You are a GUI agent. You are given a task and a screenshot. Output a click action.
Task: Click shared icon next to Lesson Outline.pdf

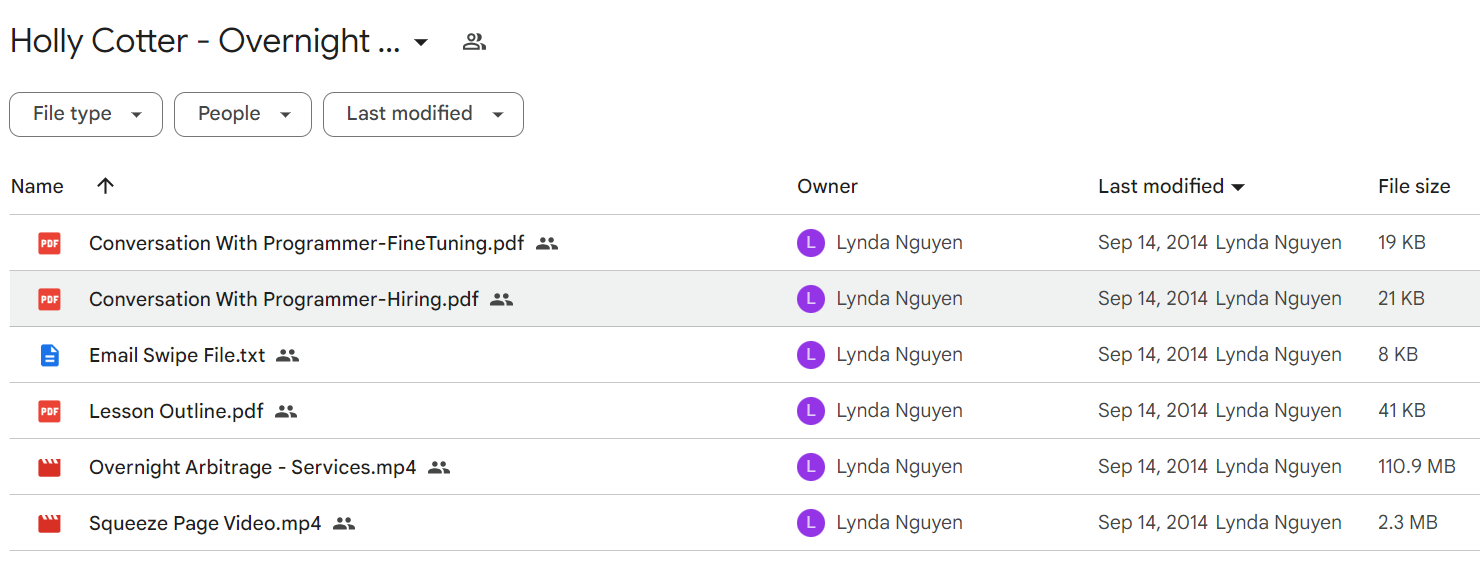click(x=286, y=411)
